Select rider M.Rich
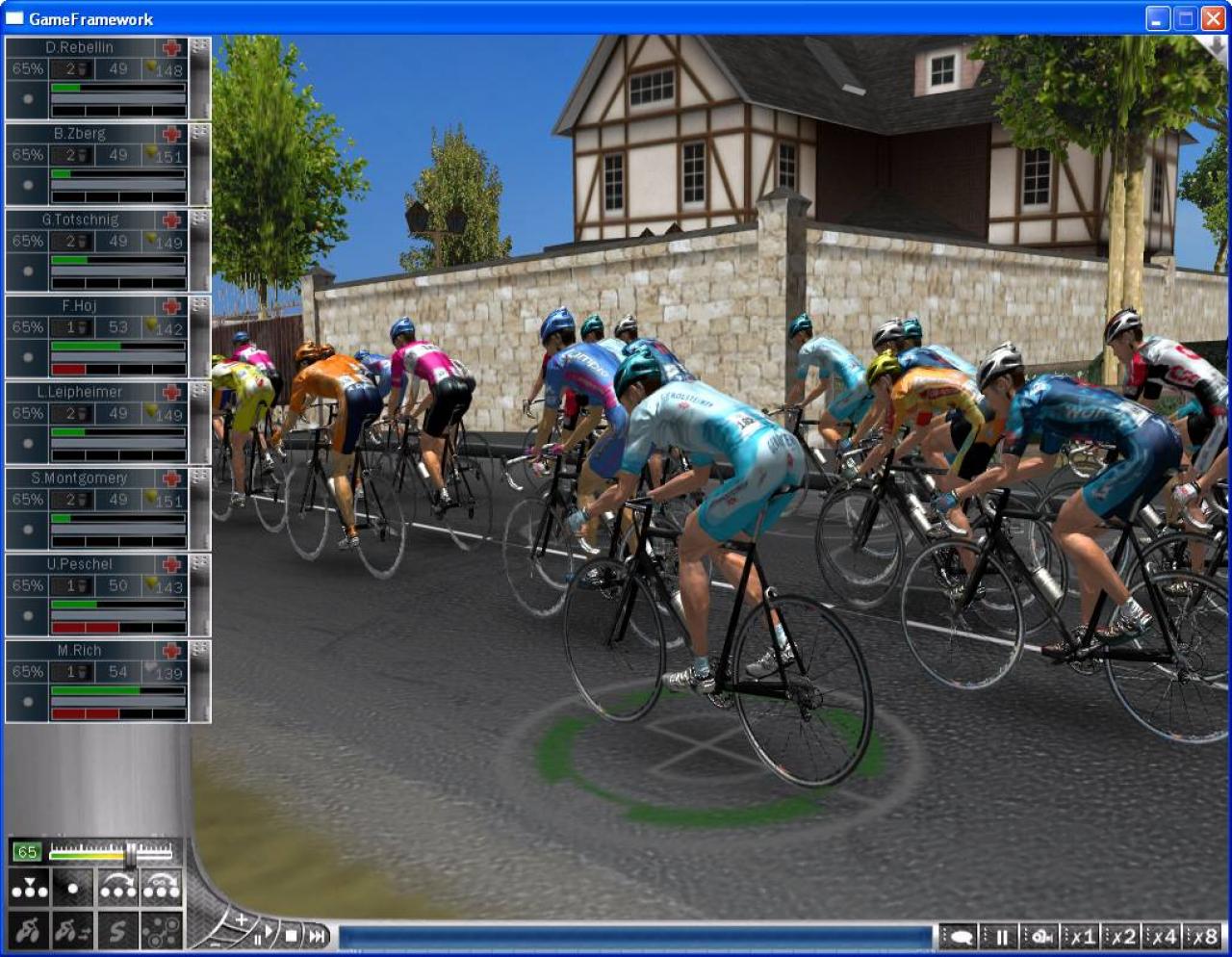This screenshot has width=1232, height=957. click(79, 651)
